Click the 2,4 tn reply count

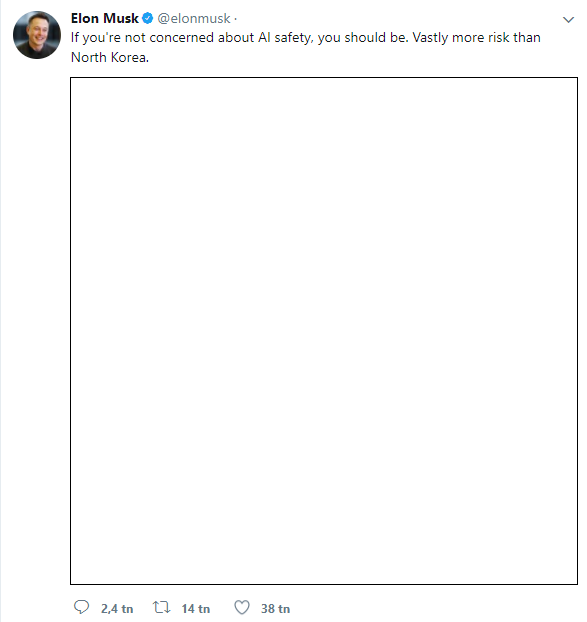point(117,609)
